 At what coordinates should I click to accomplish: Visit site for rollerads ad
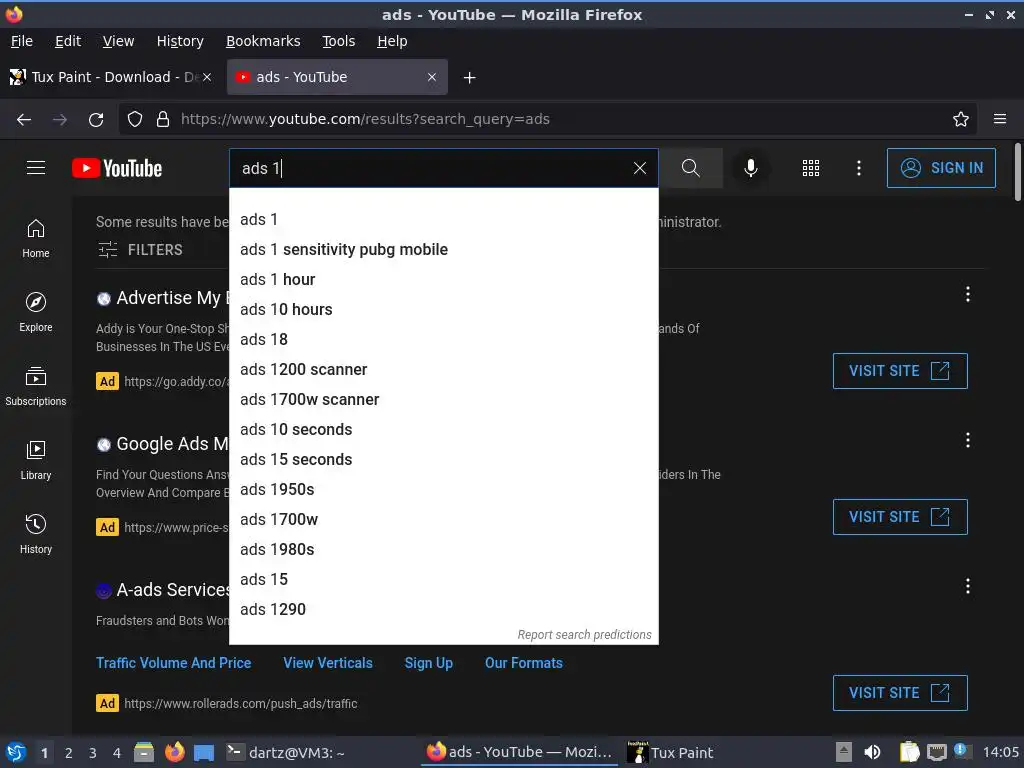click(900, 693)
